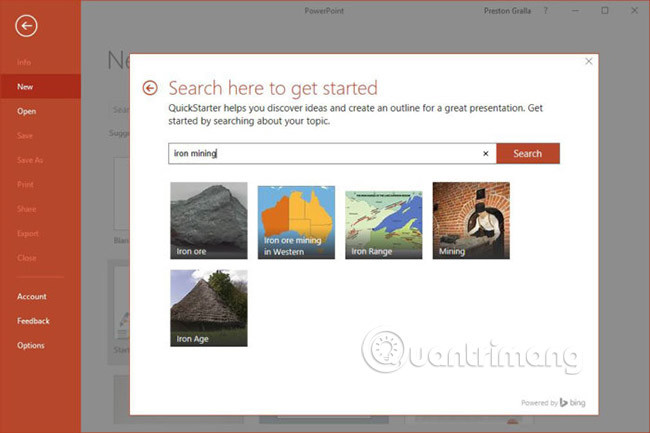The width and height of the screenshot is (650, 433).
Task: Go back using the QuickStarter dialog arrow
Action: click(150, 88)
